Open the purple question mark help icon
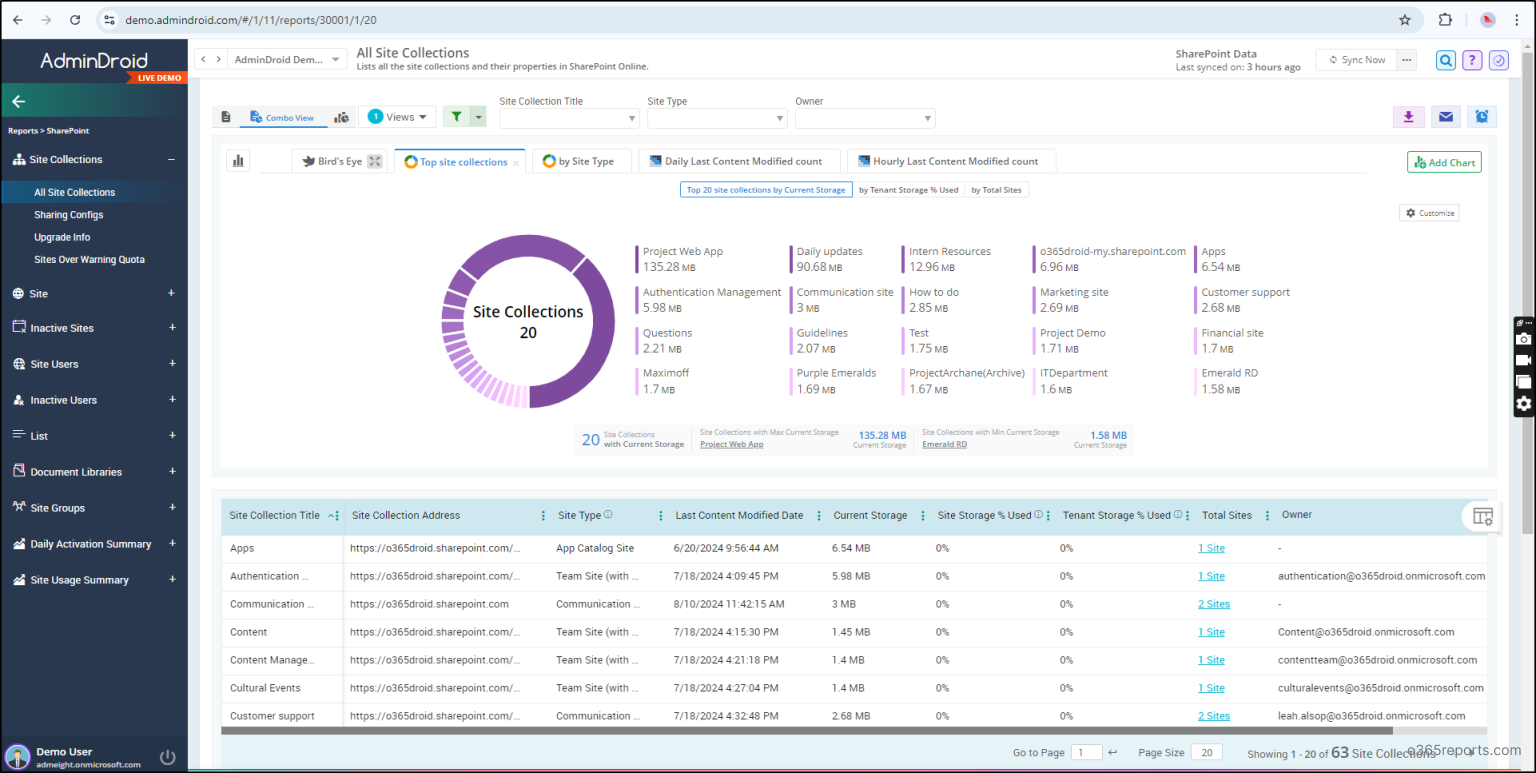1536x773 pixels. pyautogui.click(x=1472, y=60)
